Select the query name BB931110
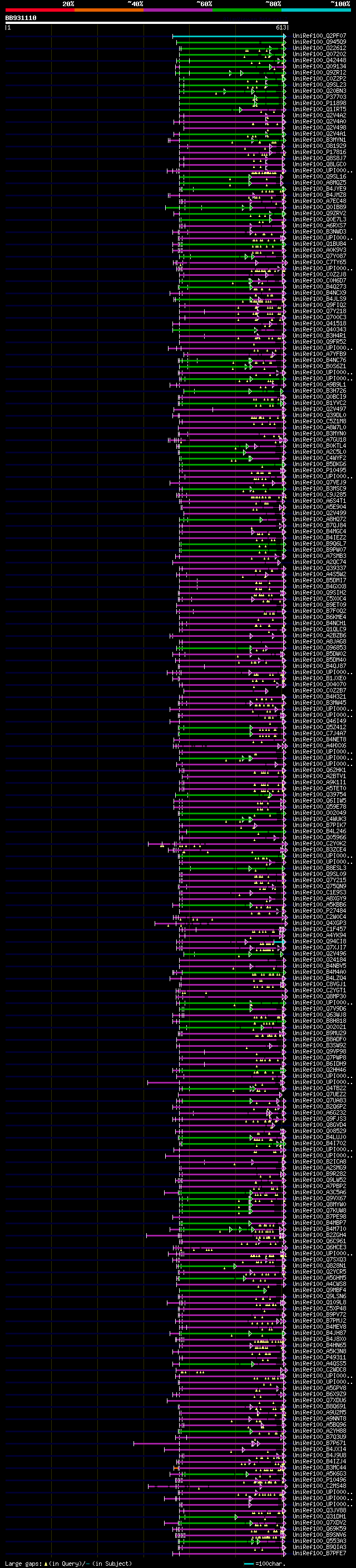 (21, 18)
